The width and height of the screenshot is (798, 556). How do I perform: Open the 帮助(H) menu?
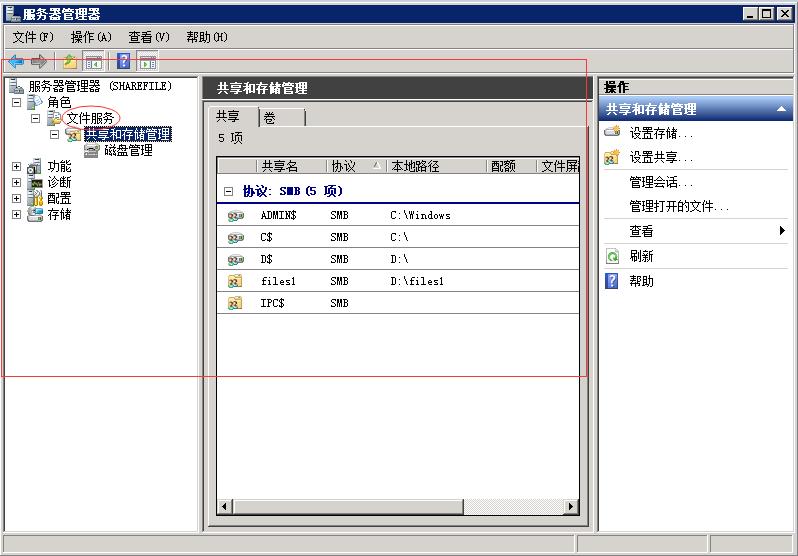207,37
